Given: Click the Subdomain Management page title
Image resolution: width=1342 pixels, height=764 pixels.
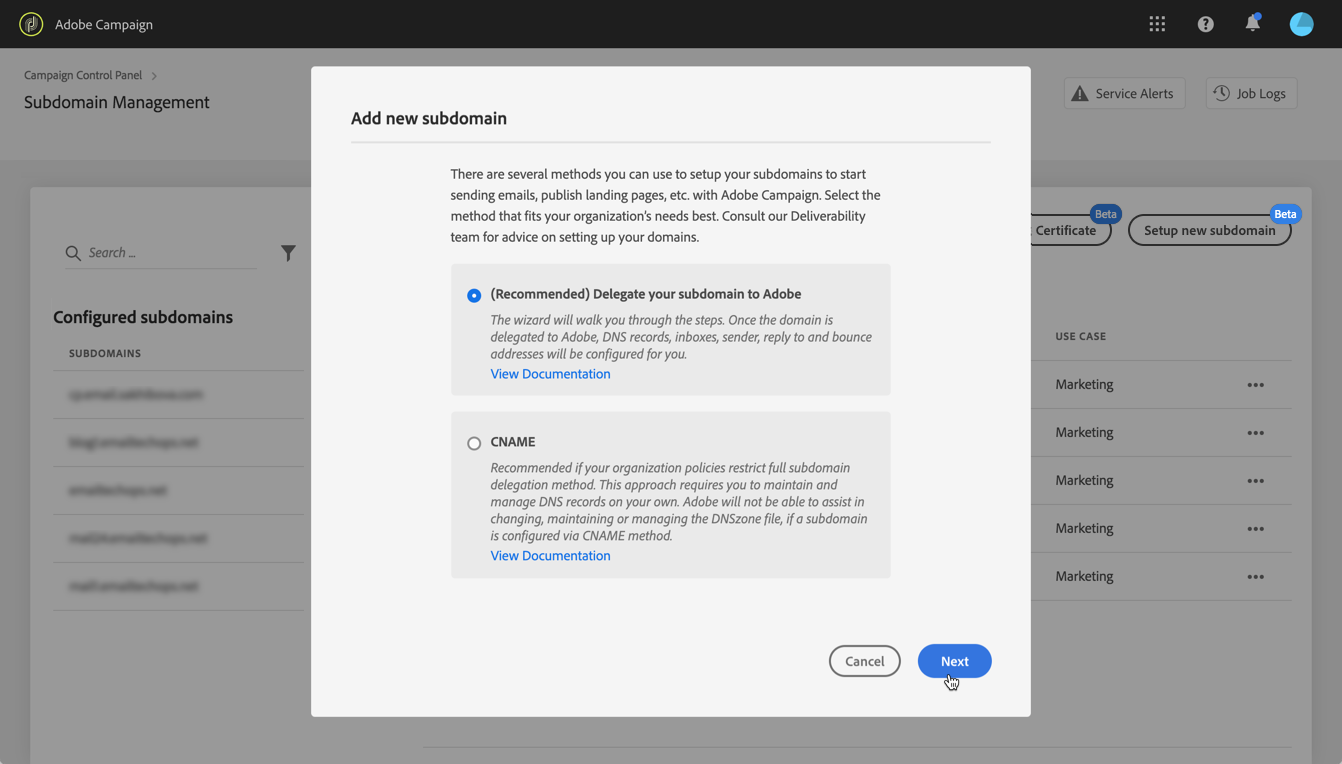Looking at the screenshot, I should point(117,102).
